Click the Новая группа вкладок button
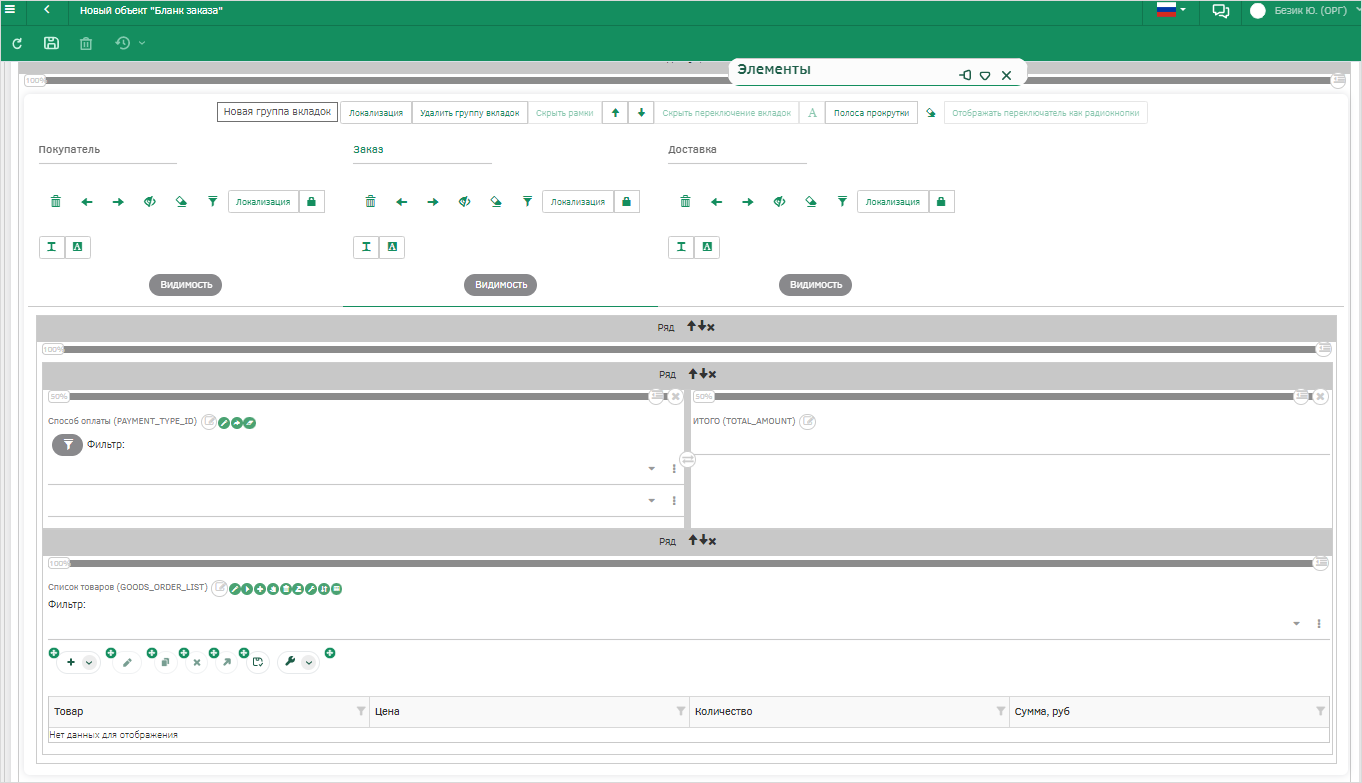Image resolution: width=1362 pixels, height=783 pixels. point(277,112)
